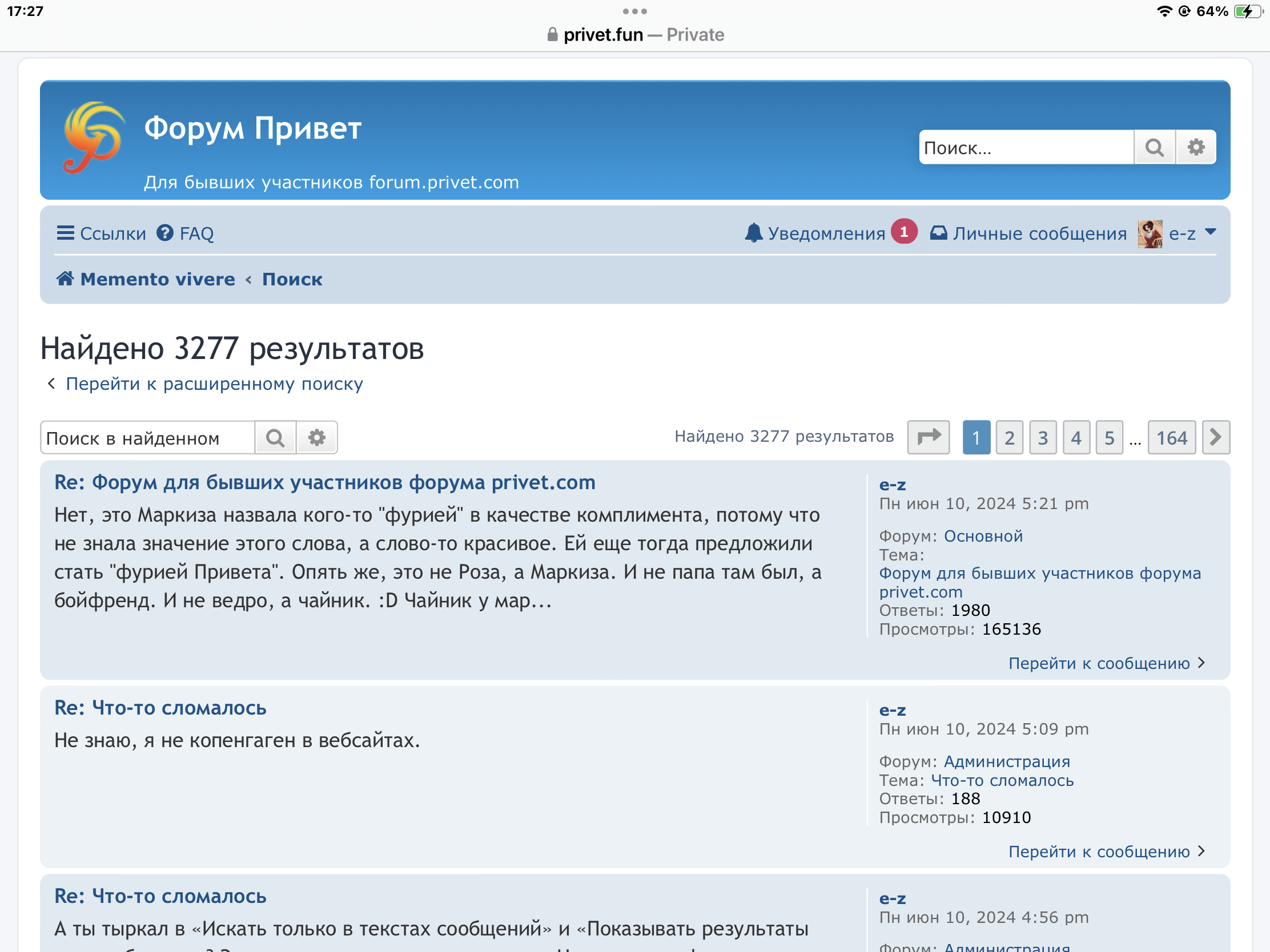
Task: Go to results page 4
Action: 1076,438
